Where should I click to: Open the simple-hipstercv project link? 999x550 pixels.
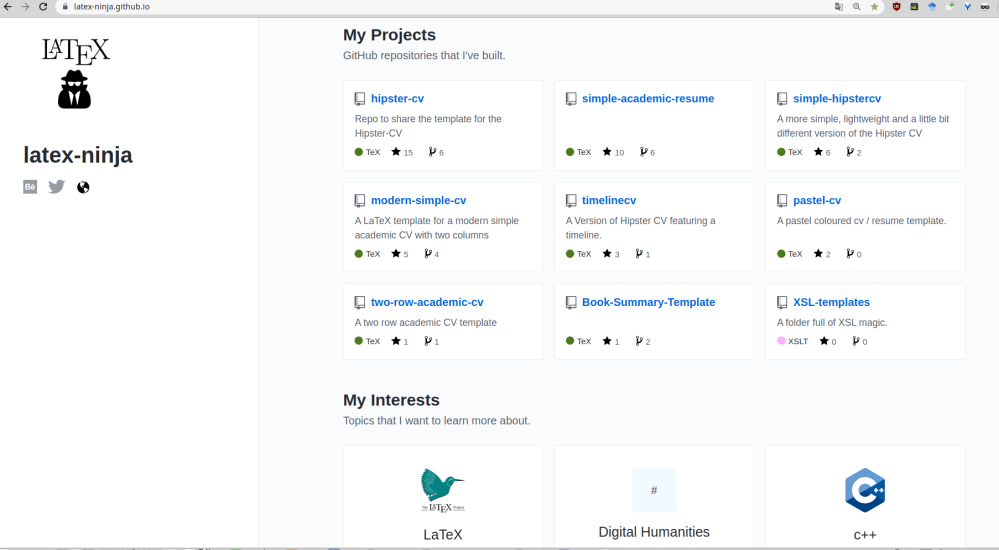point(836,99)
